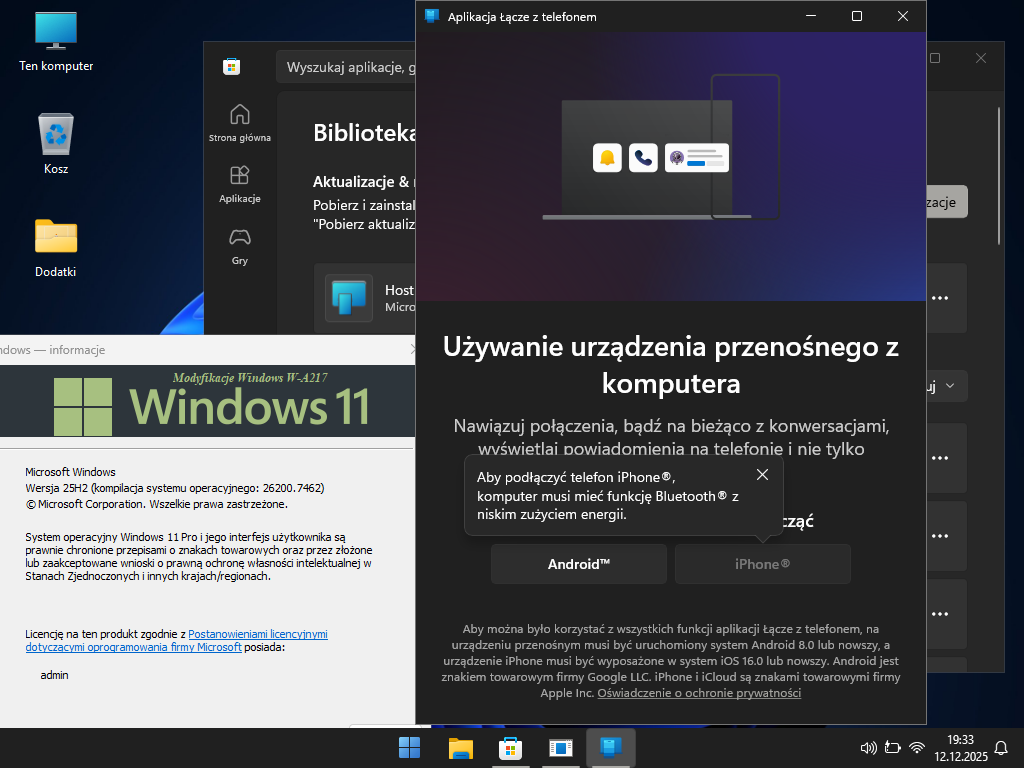Open the Aplikacje section in Store sidebar
The image size is (1024, 768).
tap(240, 184)
